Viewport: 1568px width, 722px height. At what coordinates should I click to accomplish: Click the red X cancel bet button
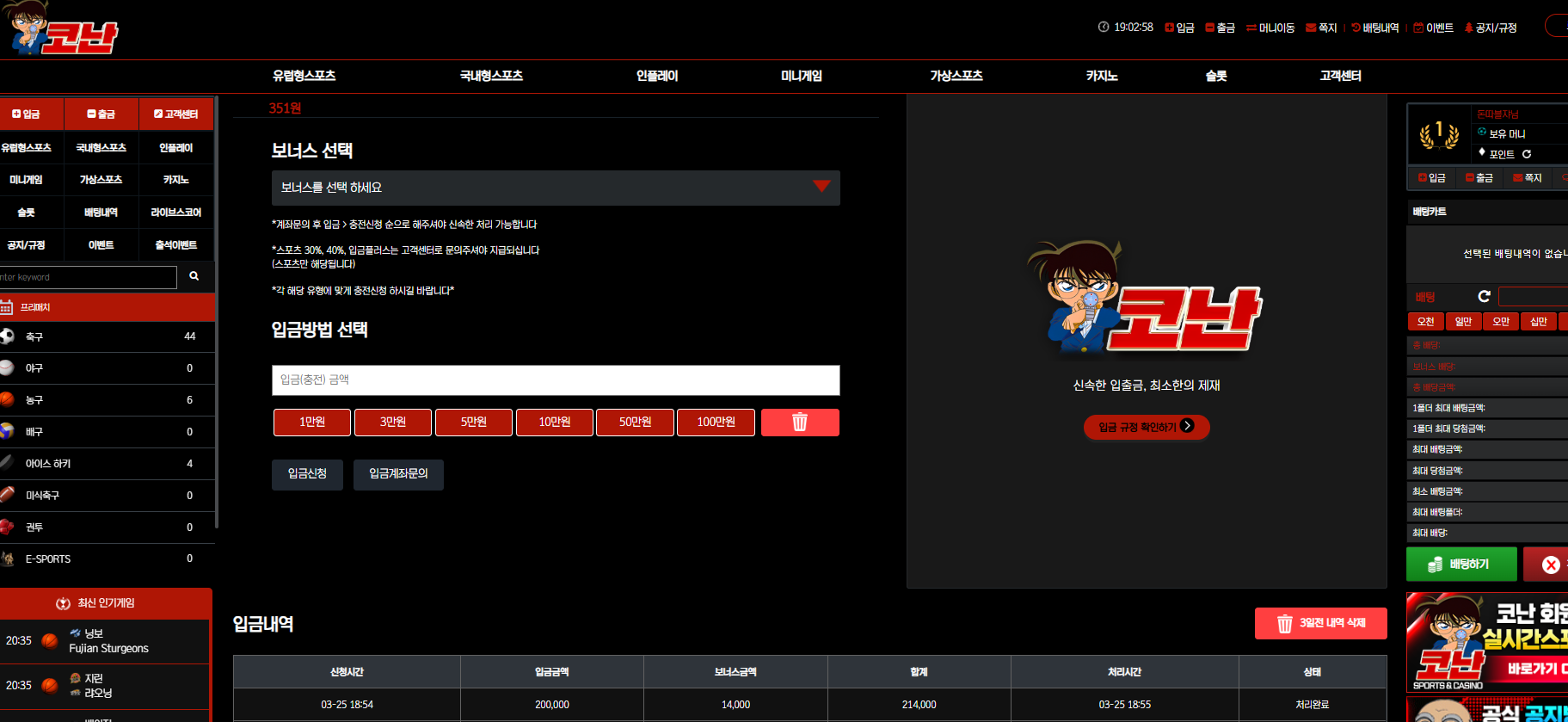(1548, 565)
